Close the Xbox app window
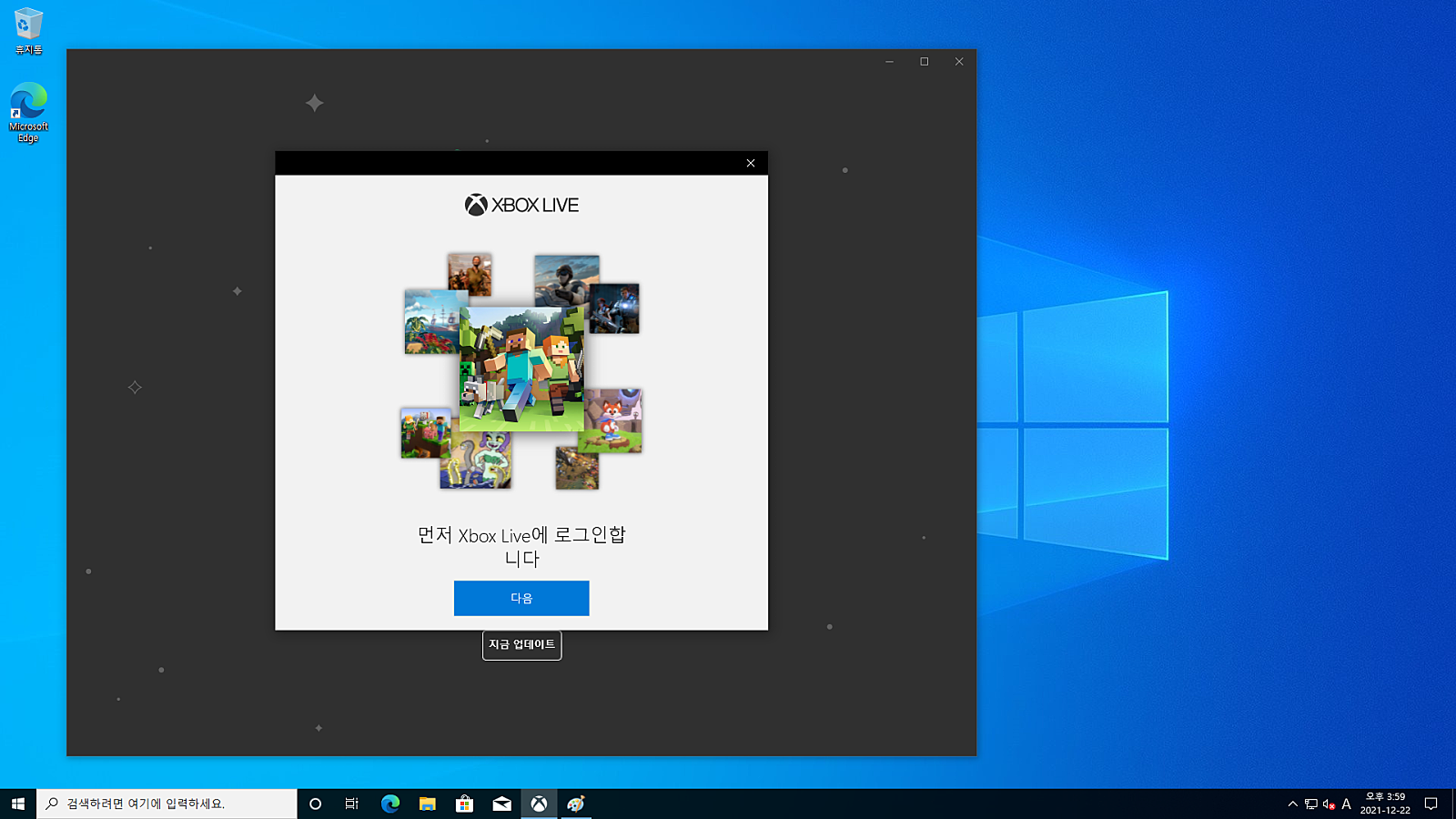 click(x=959, y=62)
